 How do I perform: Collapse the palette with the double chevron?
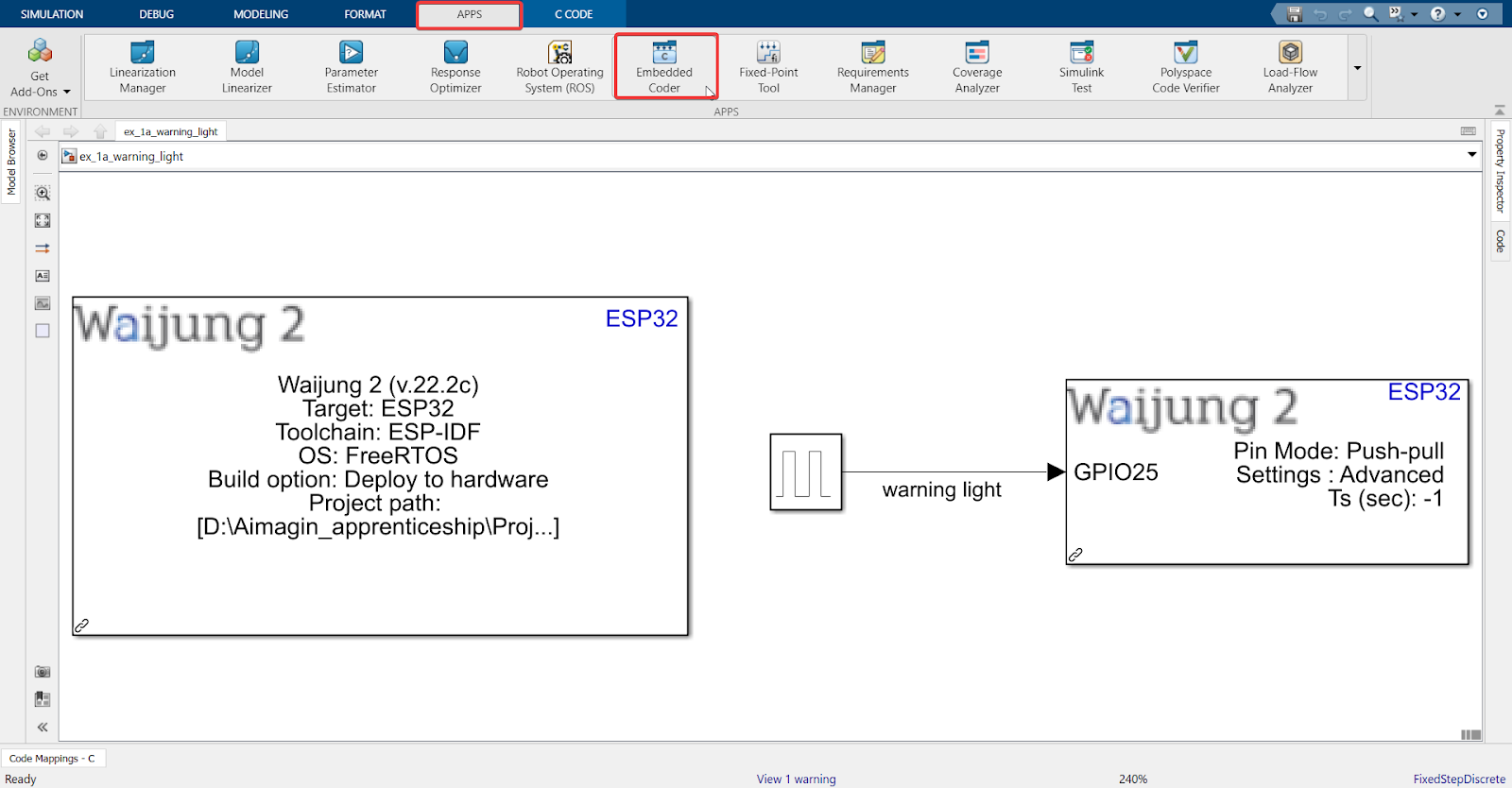43,728
